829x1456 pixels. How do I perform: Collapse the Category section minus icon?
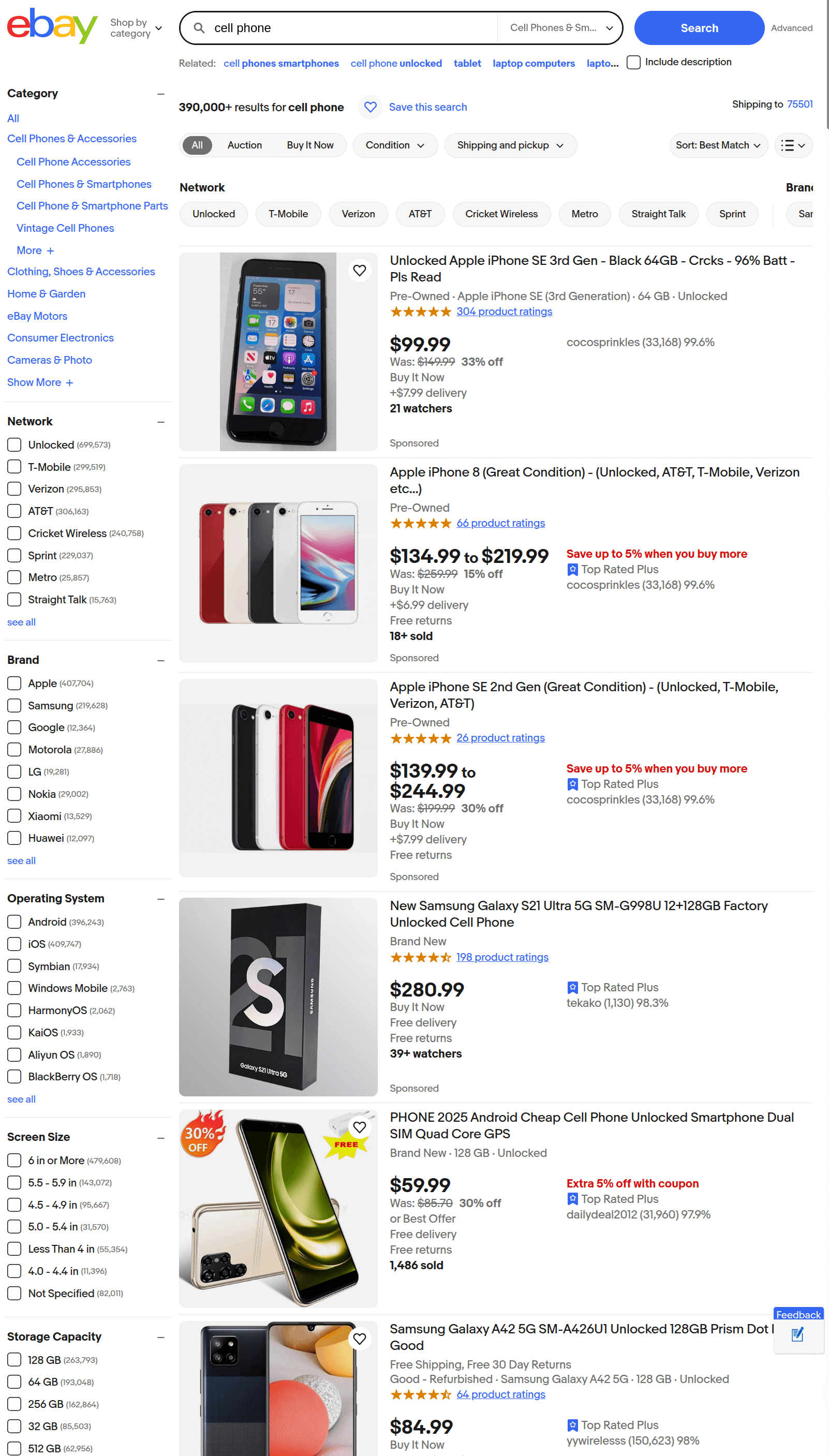click(x=161, y=94)
